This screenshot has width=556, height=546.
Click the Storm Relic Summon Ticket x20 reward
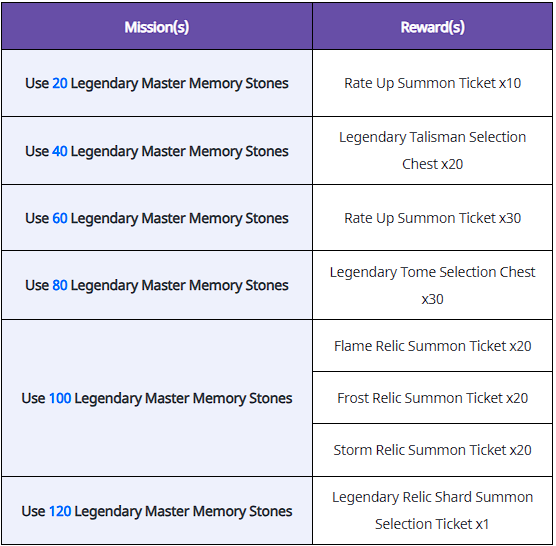pyautogui.click(x=432, y=450)
